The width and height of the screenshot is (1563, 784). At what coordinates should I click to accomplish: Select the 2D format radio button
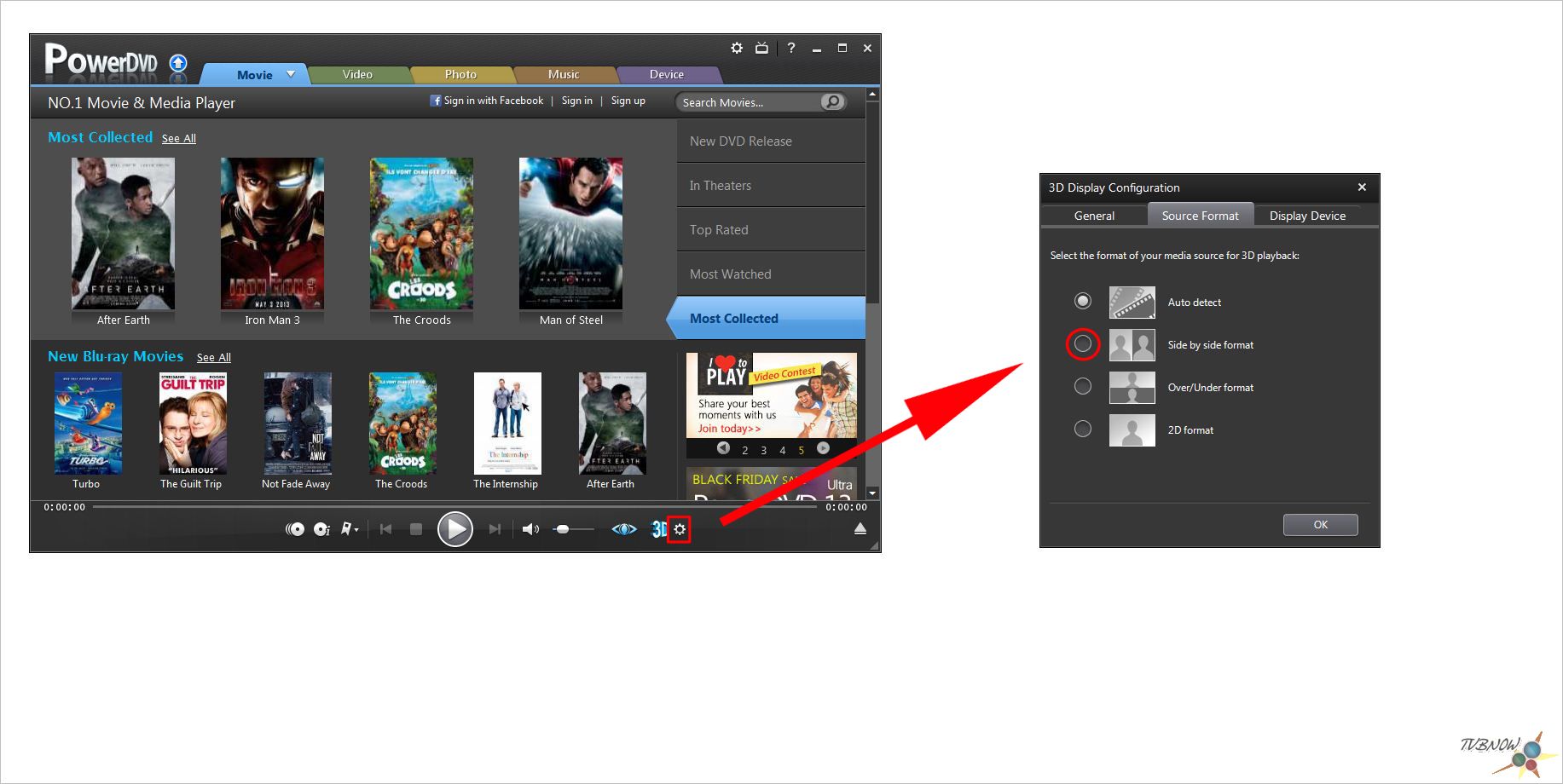point(1083,429)
